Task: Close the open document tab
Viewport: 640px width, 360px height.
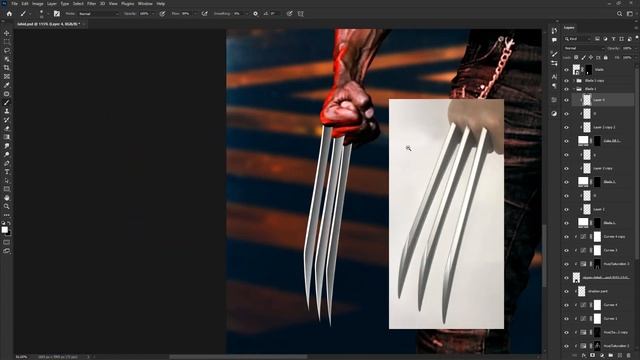Action: pos(84,24)
